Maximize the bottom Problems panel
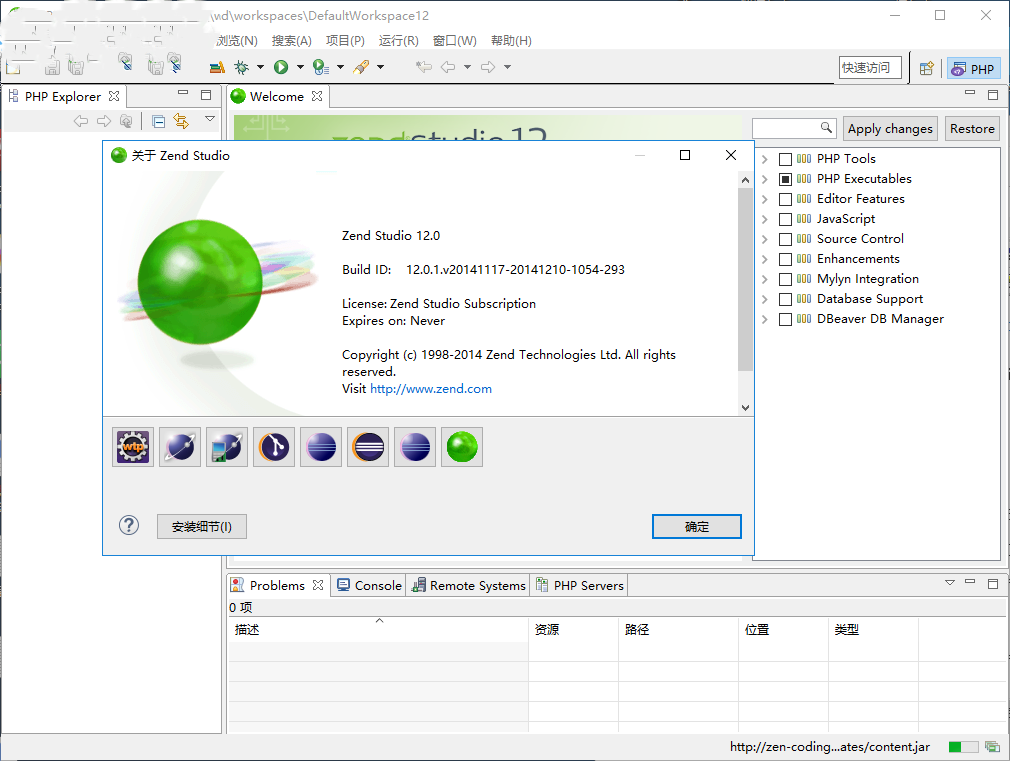 pos(993,583)
